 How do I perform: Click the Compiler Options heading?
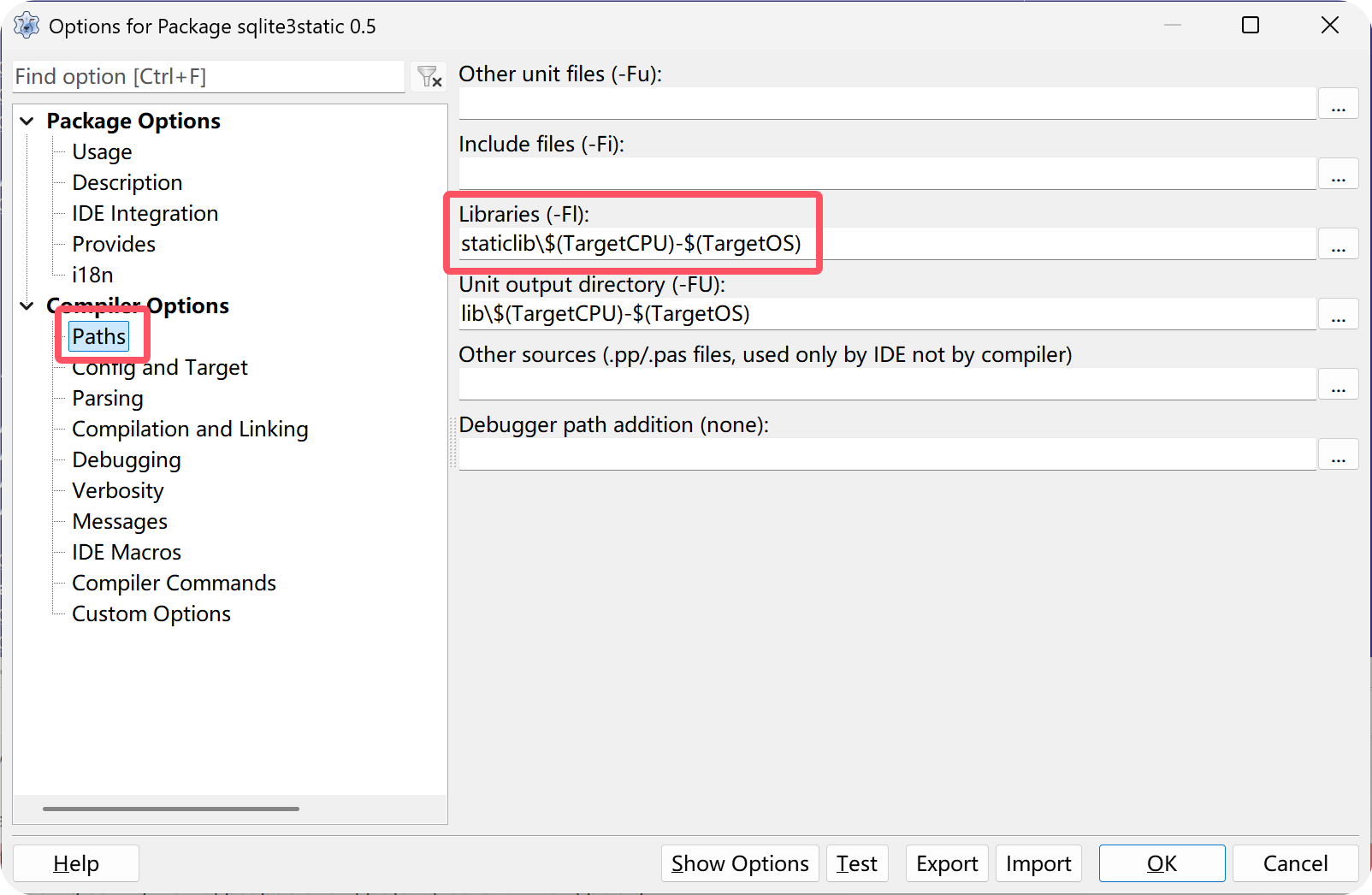click(138, 306)
